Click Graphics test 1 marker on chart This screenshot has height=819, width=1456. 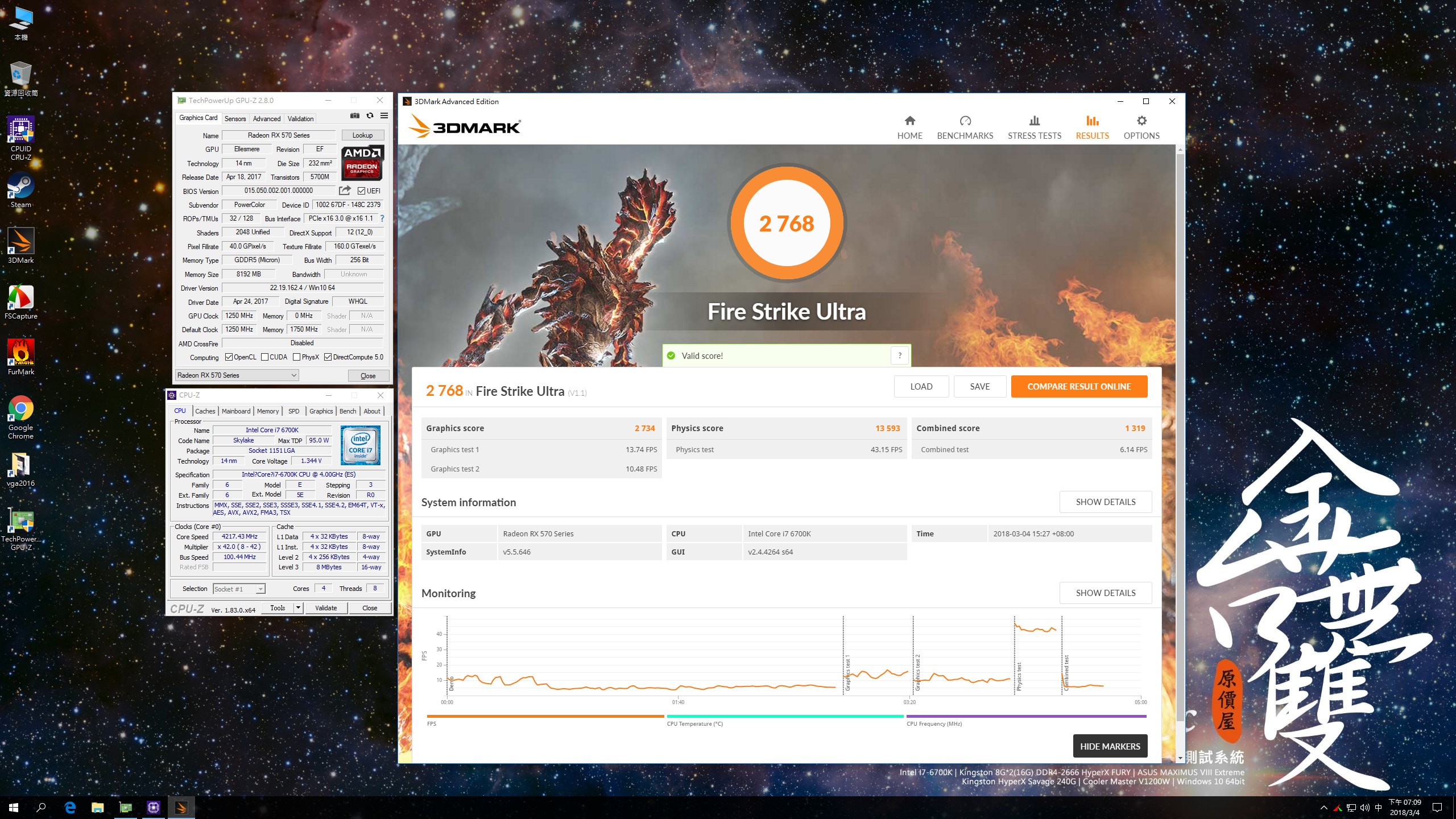click(x=847, y=672)
